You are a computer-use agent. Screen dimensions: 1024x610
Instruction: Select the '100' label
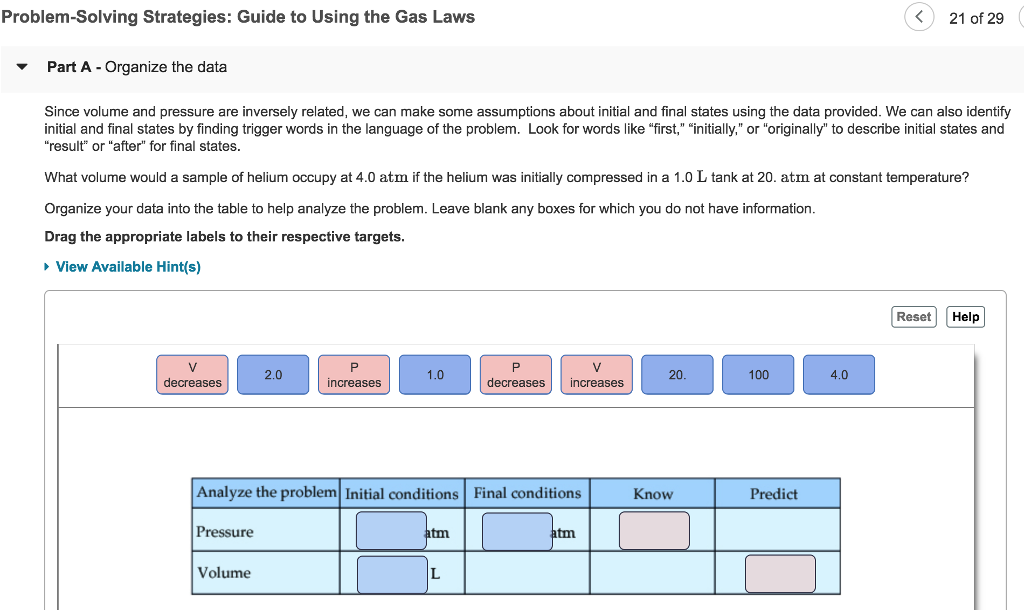click(758, 373)
